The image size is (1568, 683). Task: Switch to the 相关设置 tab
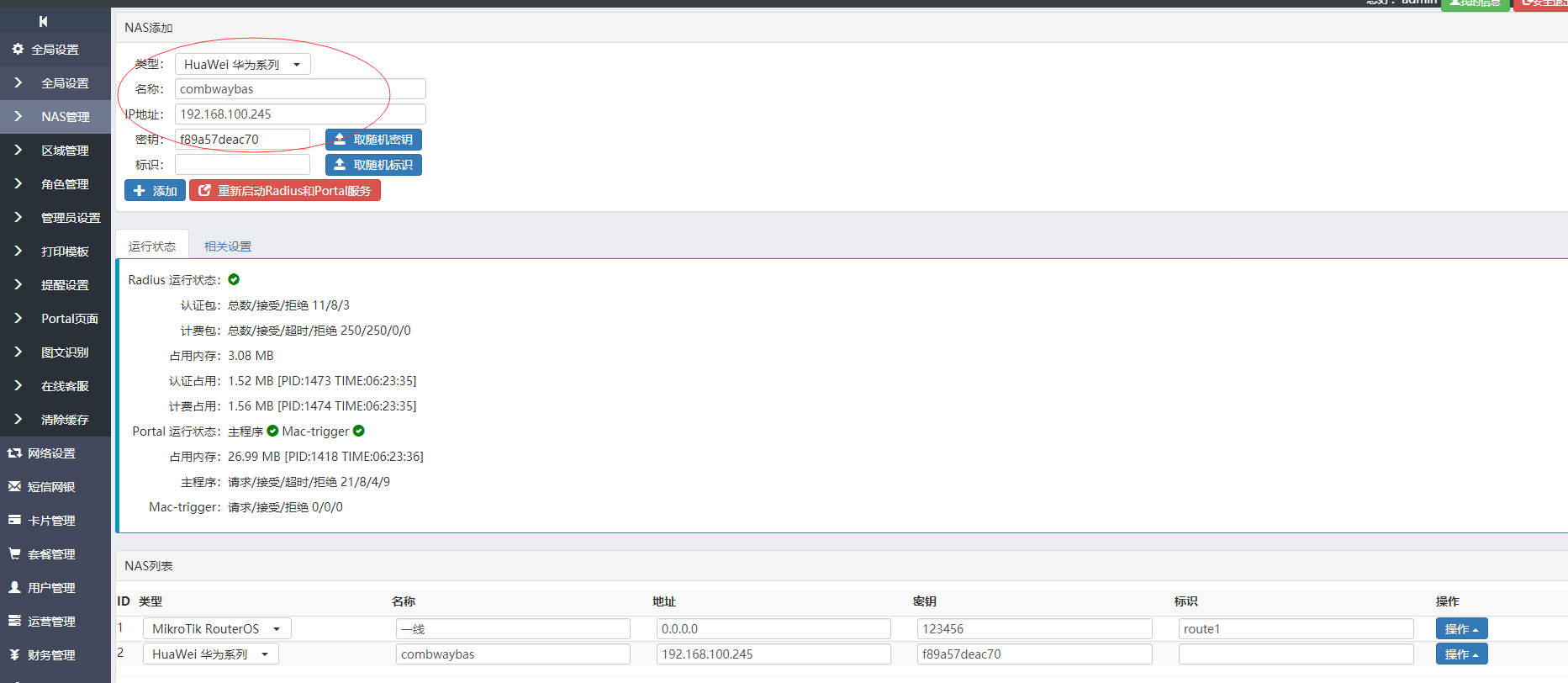tap(228, 246)
